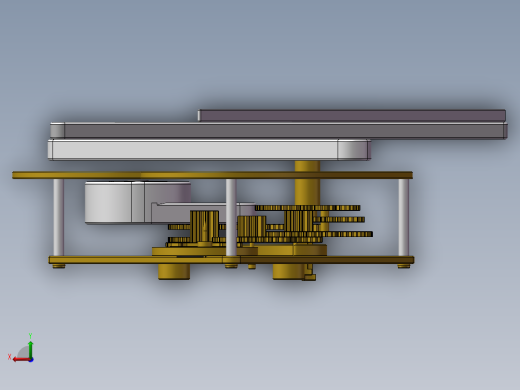520x390 pixels.
Task: Select the lower brass base plate
Action: tap(231, 260)
